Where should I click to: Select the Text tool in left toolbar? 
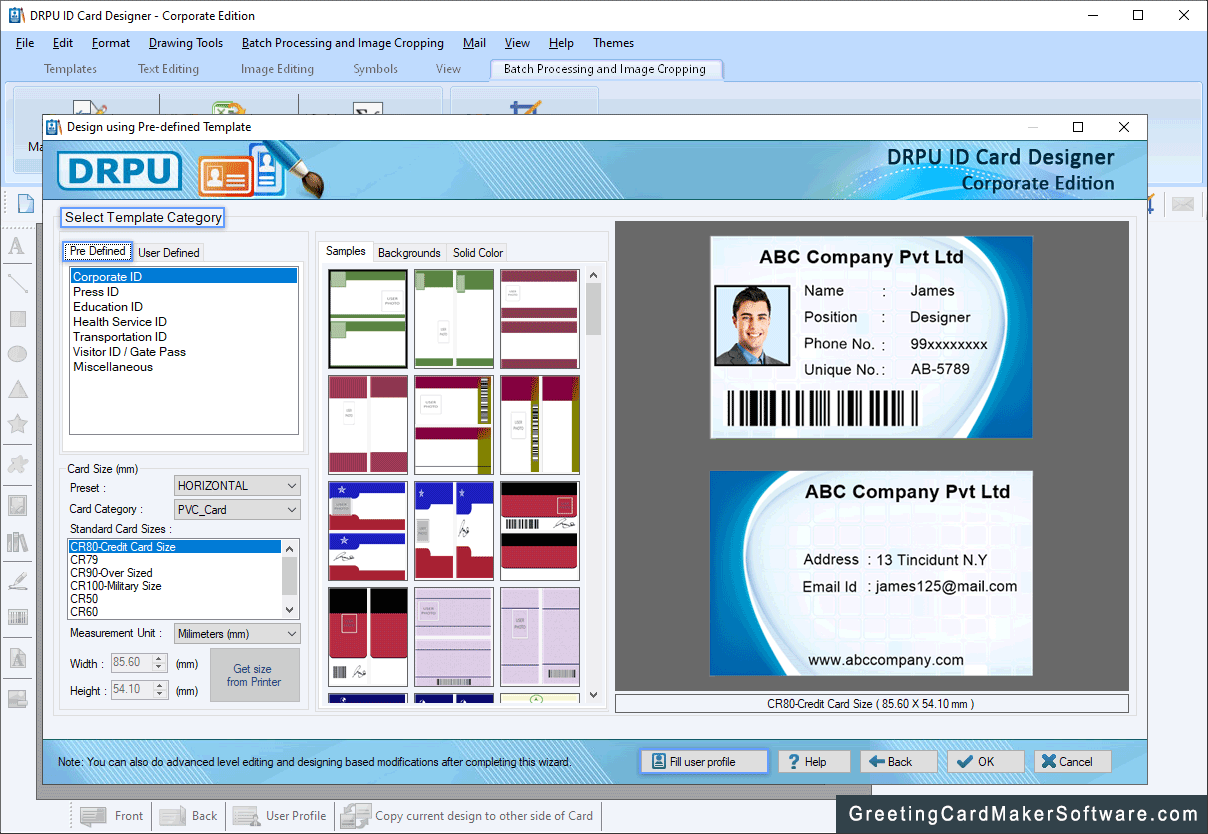17,246
